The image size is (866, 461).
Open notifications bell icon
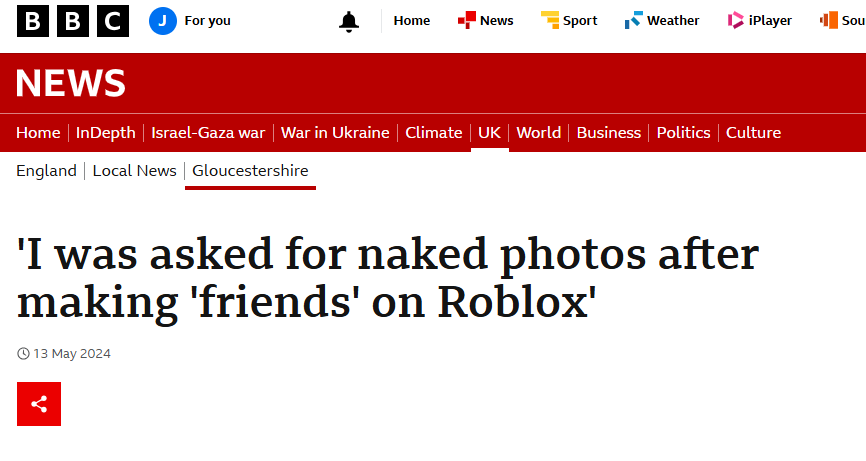click(x=348, y=22)
